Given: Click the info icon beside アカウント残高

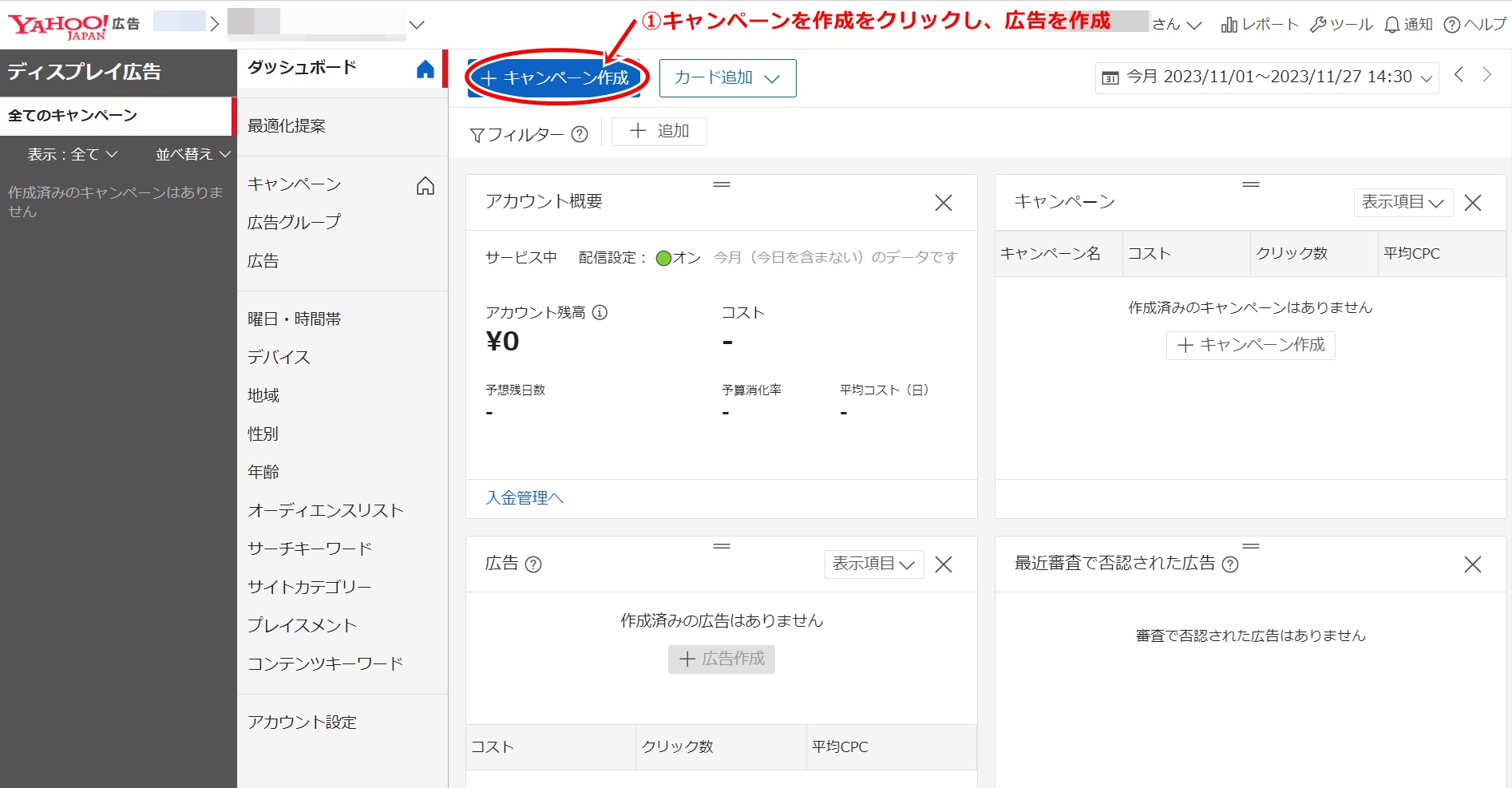Looking at the screenshot, I should [601, 313].
